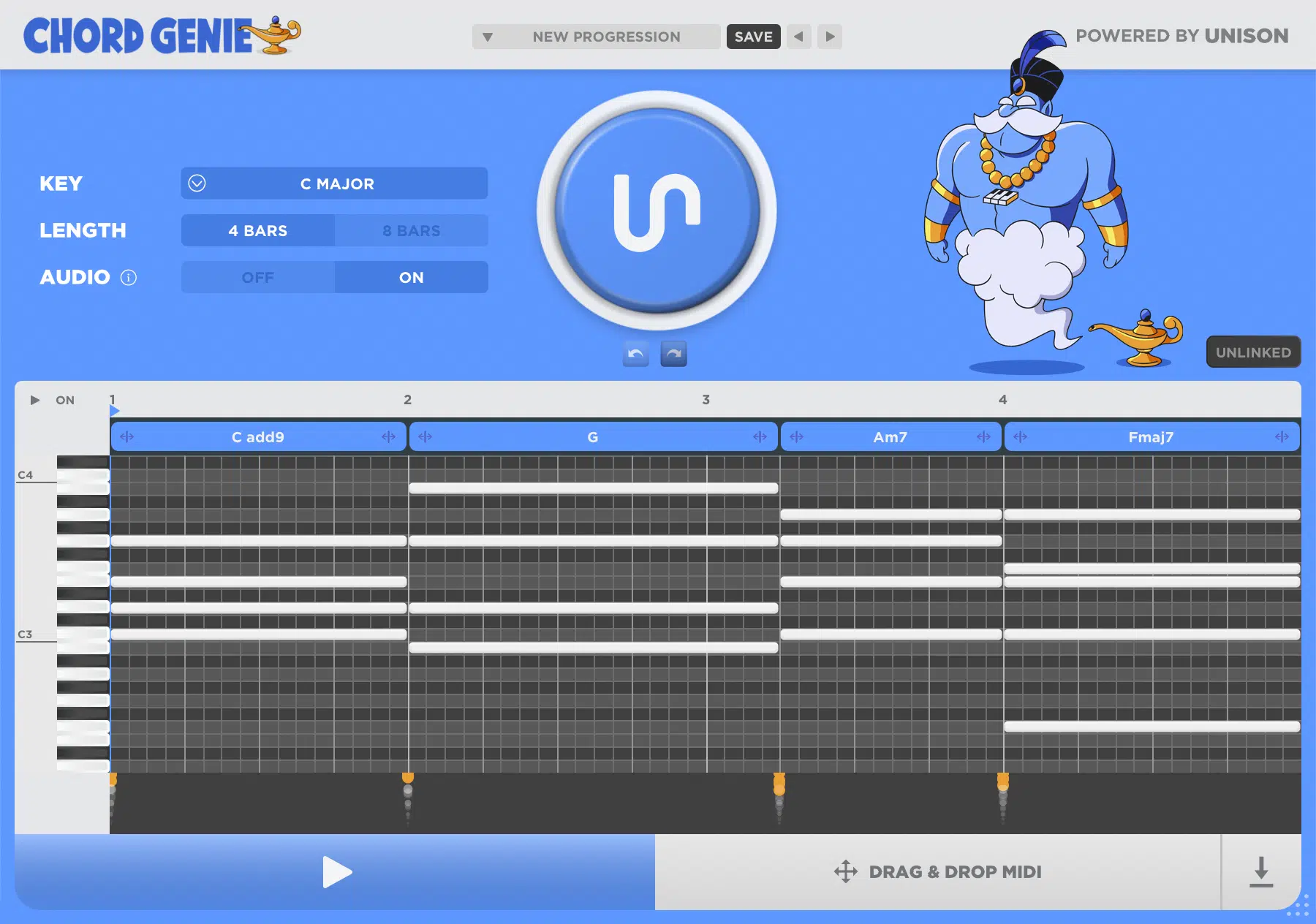
Task: Click the small play triangle above piano roll
Action: pos(34,400)
